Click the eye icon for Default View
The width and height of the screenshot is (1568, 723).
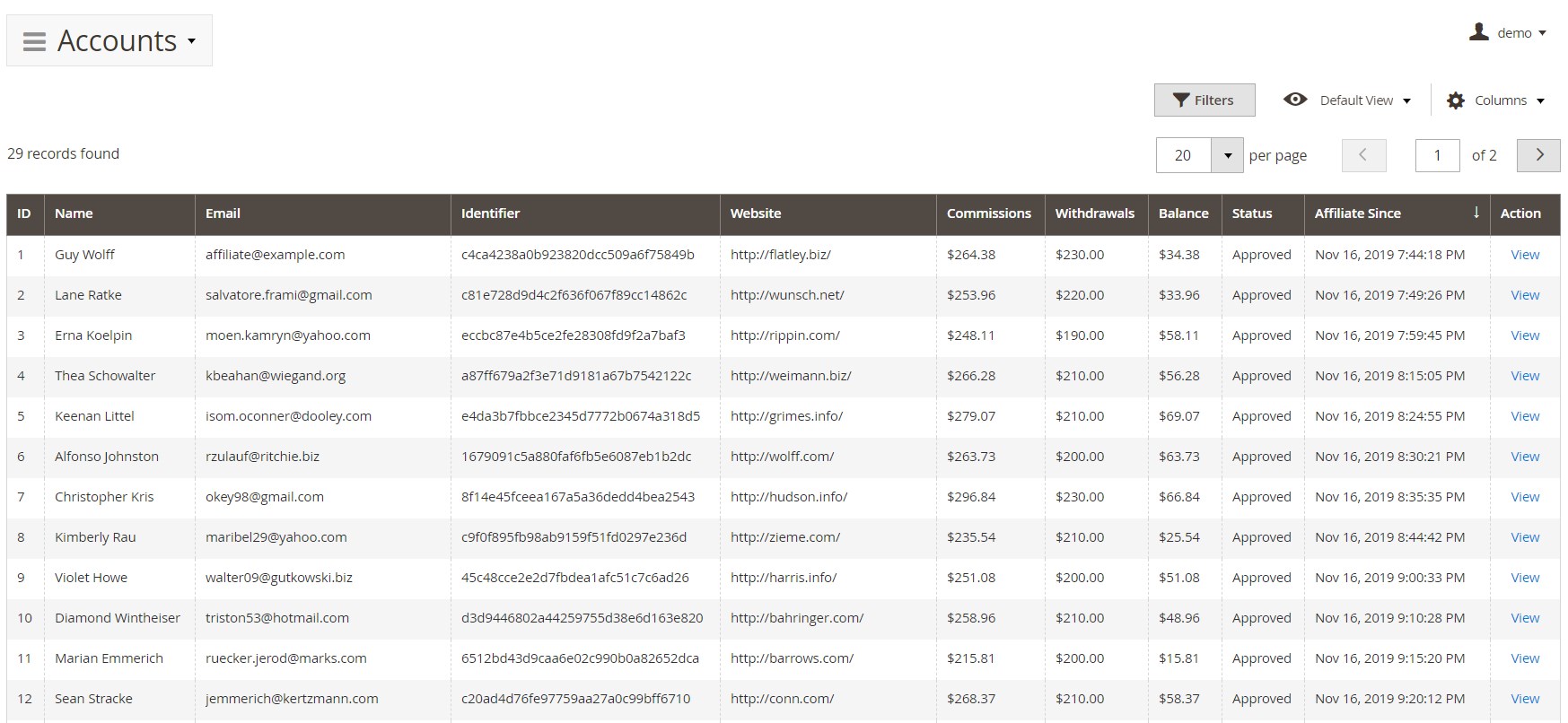[x=1294, y=100]
